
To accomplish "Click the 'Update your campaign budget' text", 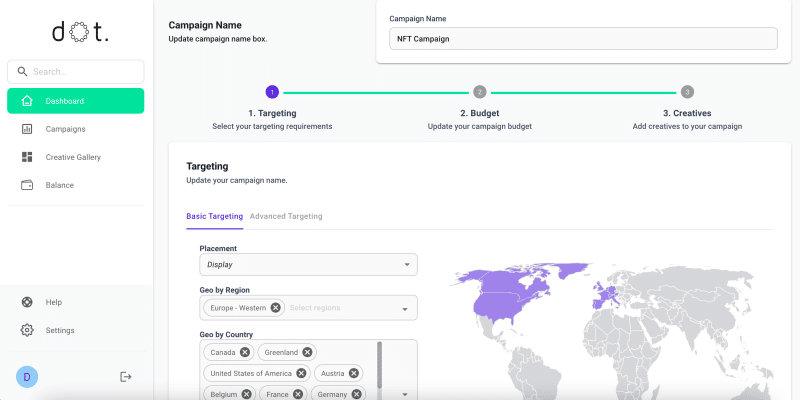I will pyautogui.click(x=480, y=126).
